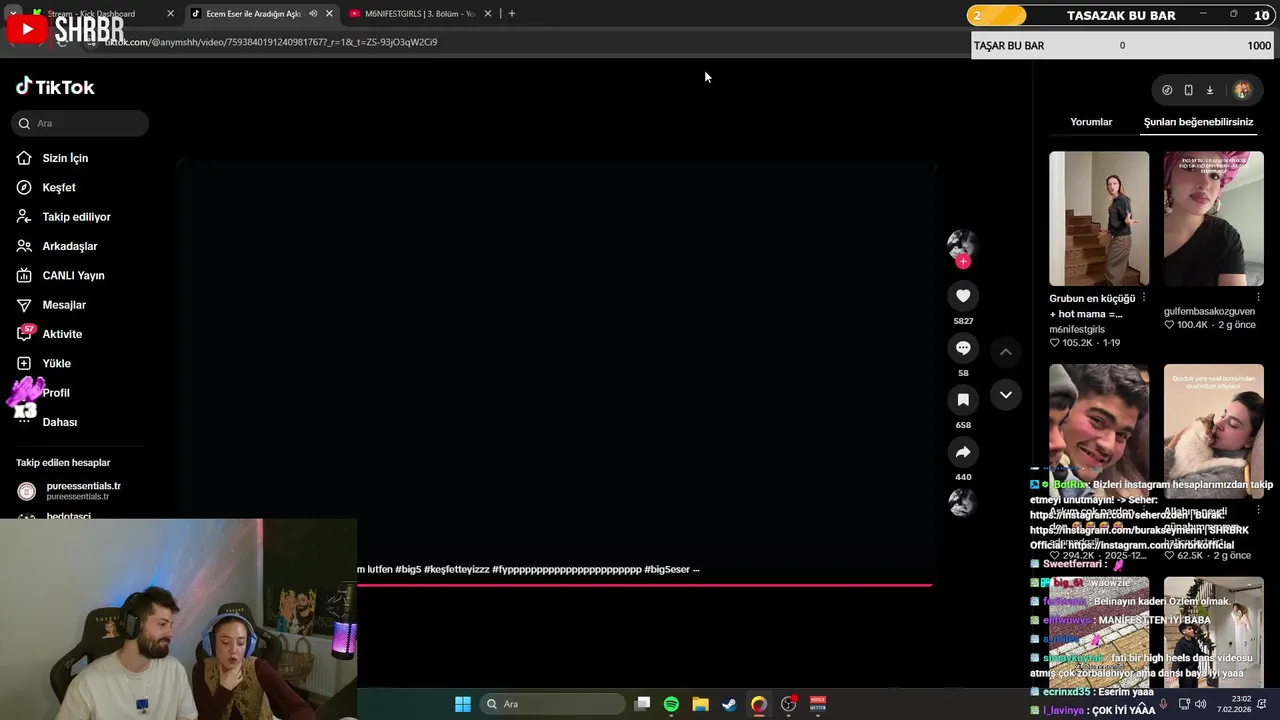Open comments via speech bubble icon
The width and height of the screenshot is (1280, 720).
pos(963,348)
